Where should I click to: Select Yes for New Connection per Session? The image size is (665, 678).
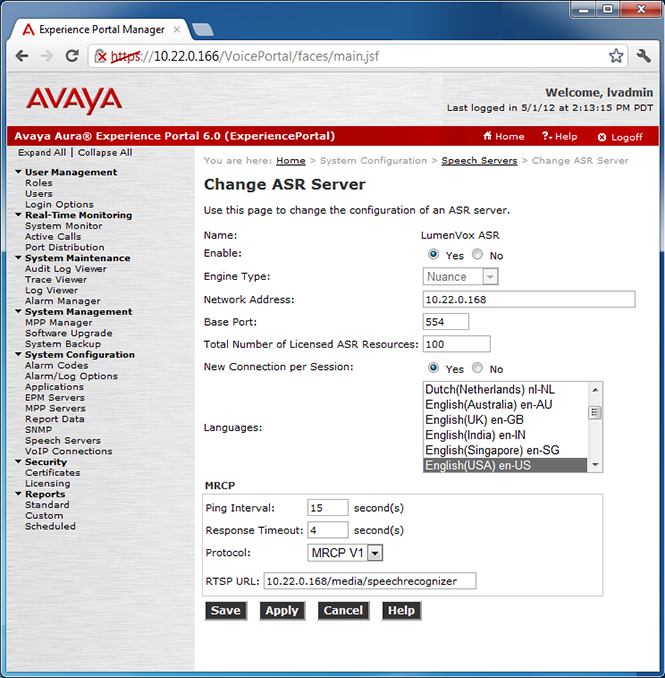coord(433,368)
